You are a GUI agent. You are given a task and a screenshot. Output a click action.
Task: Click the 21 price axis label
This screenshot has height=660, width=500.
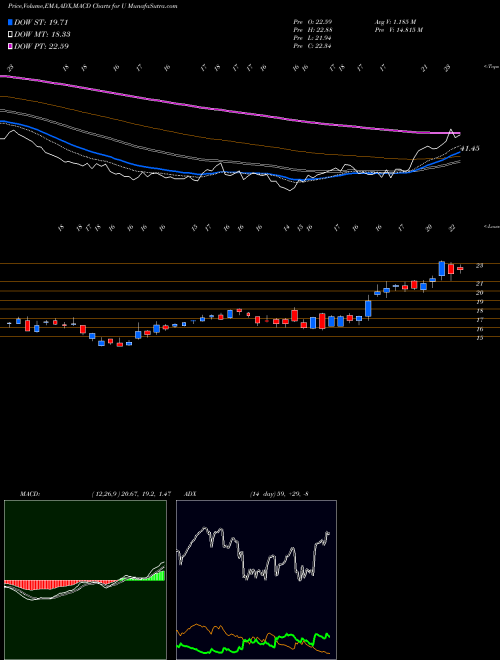tap(479, 284)
